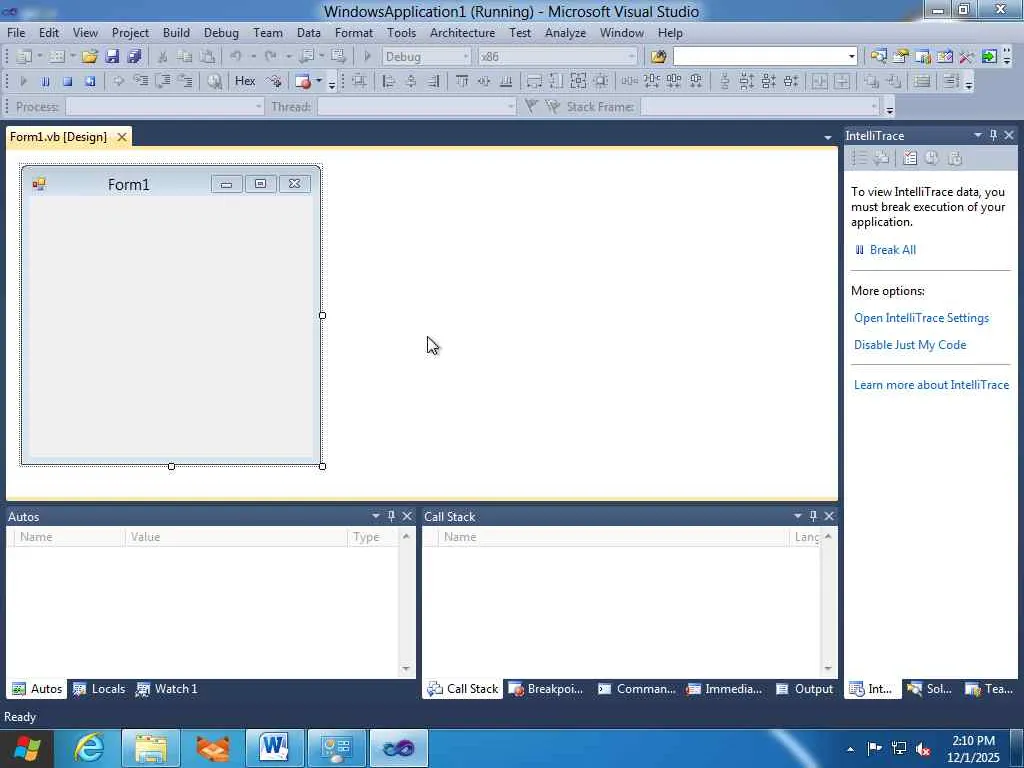Switch to the Locals tab

[99, 689]
